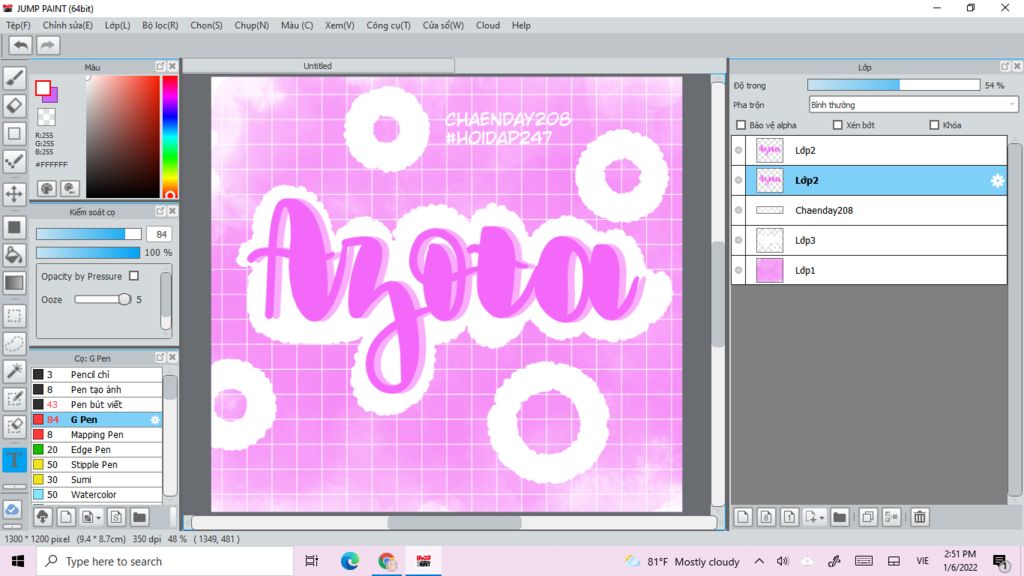Image resolution: width=1024 pixels, height=576 pixels.
Task: Choose the Dot tool with pencil and dots
Action: tap(14, 161)
